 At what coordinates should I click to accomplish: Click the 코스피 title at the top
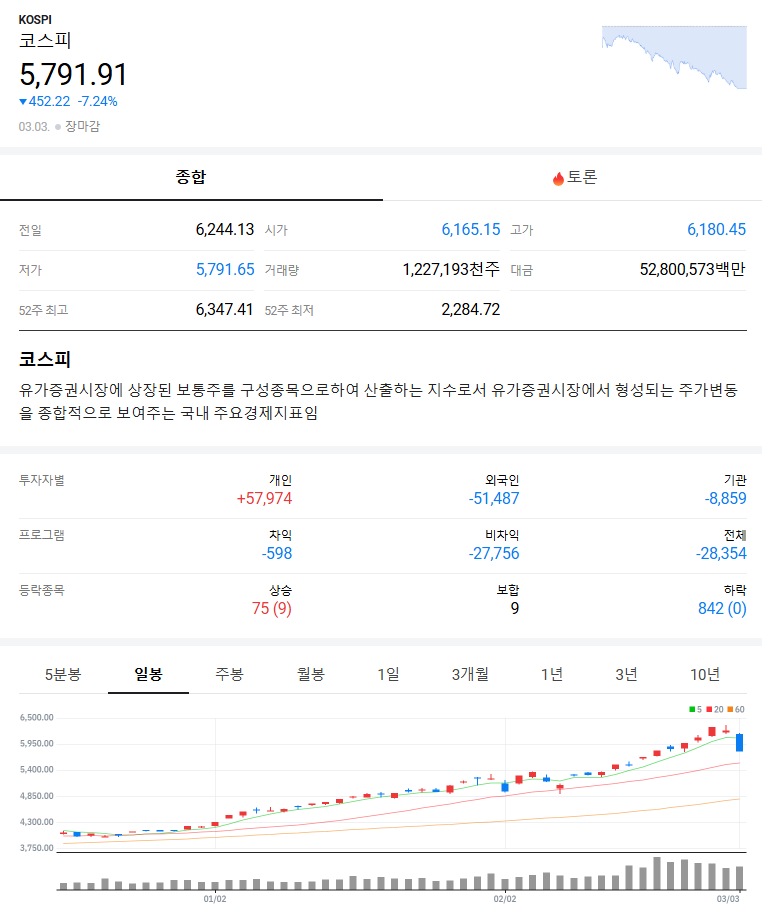point(45,41)
